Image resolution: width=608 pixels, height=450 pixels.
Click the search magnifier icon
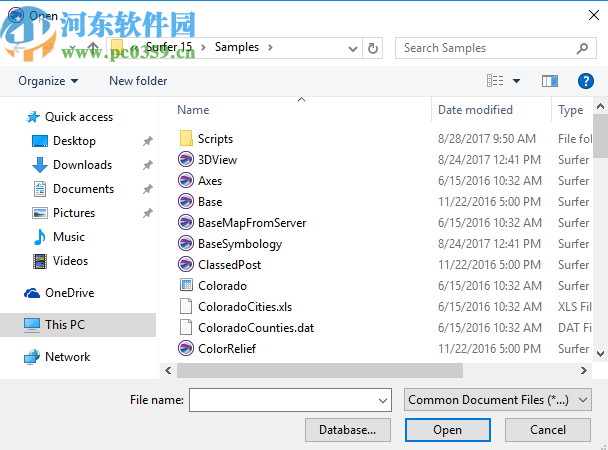(x=582, y=48)
